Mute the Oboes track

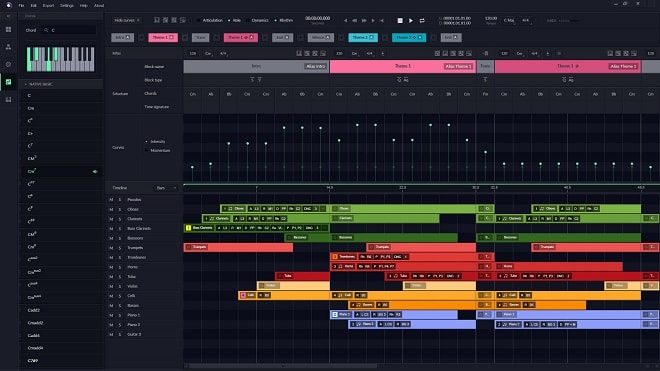[111, 209]
